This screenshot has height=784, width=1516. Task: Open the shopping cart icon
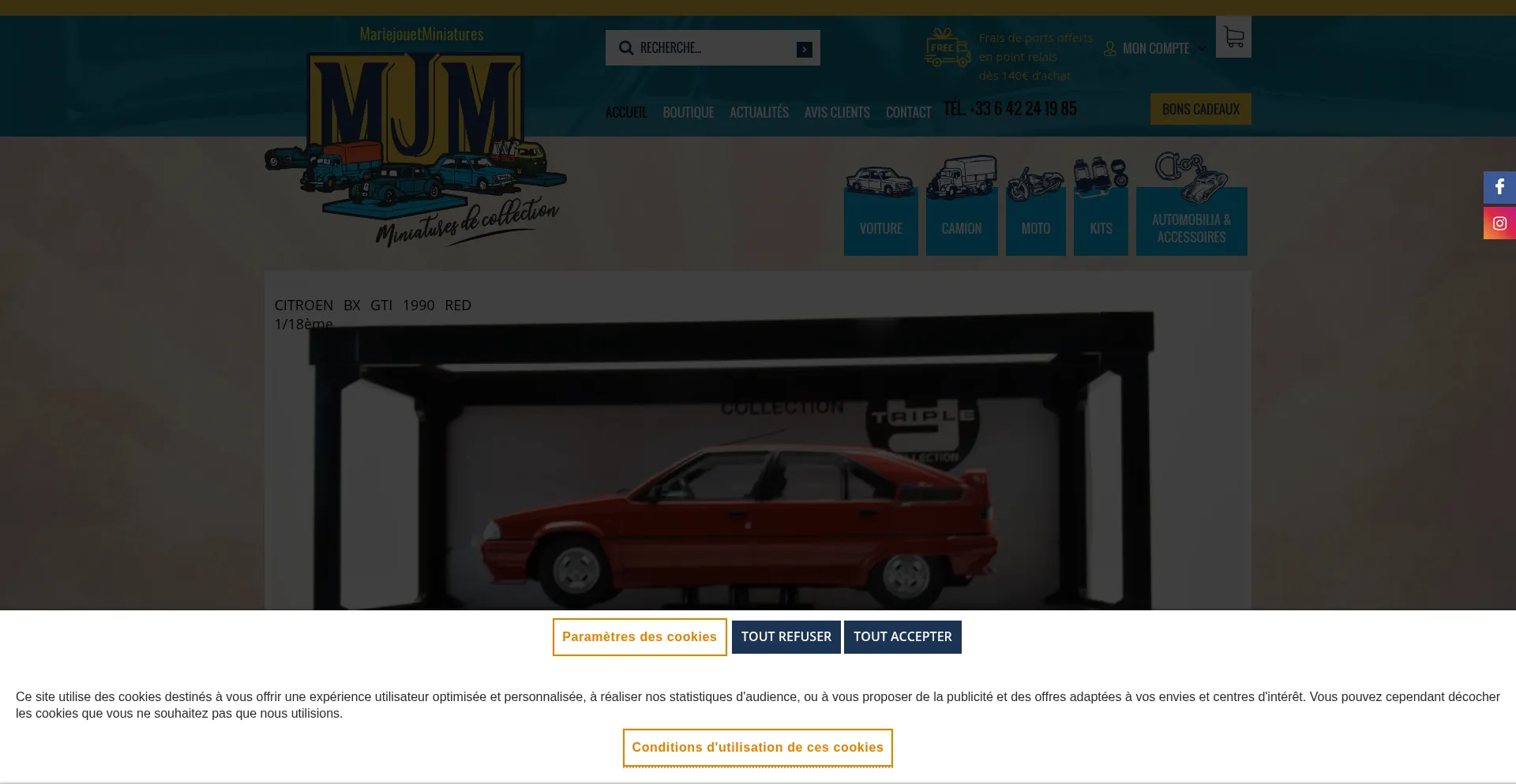point(1233,37)
